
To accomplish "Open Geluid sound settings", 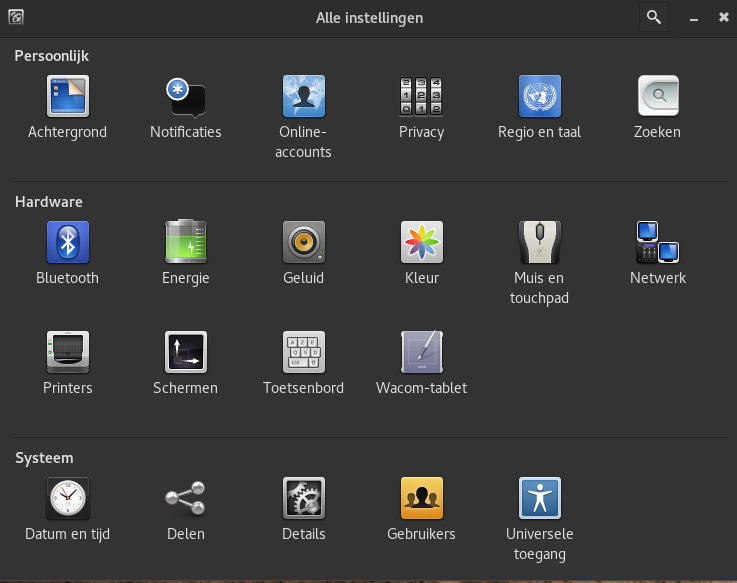I will coord(304,253).
